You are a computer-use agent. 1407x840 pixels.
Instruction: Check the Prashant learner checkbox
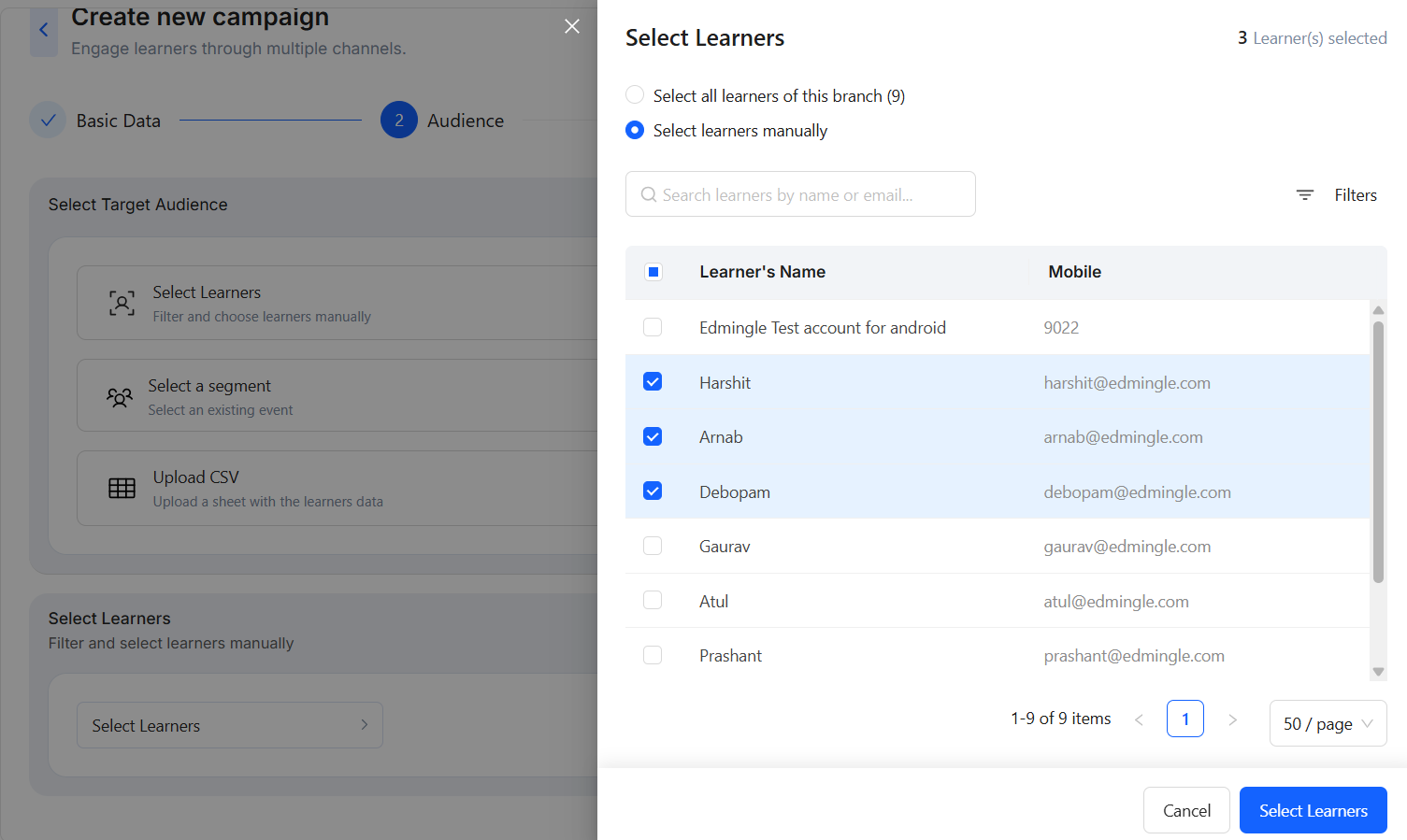[x=653, y=655]
